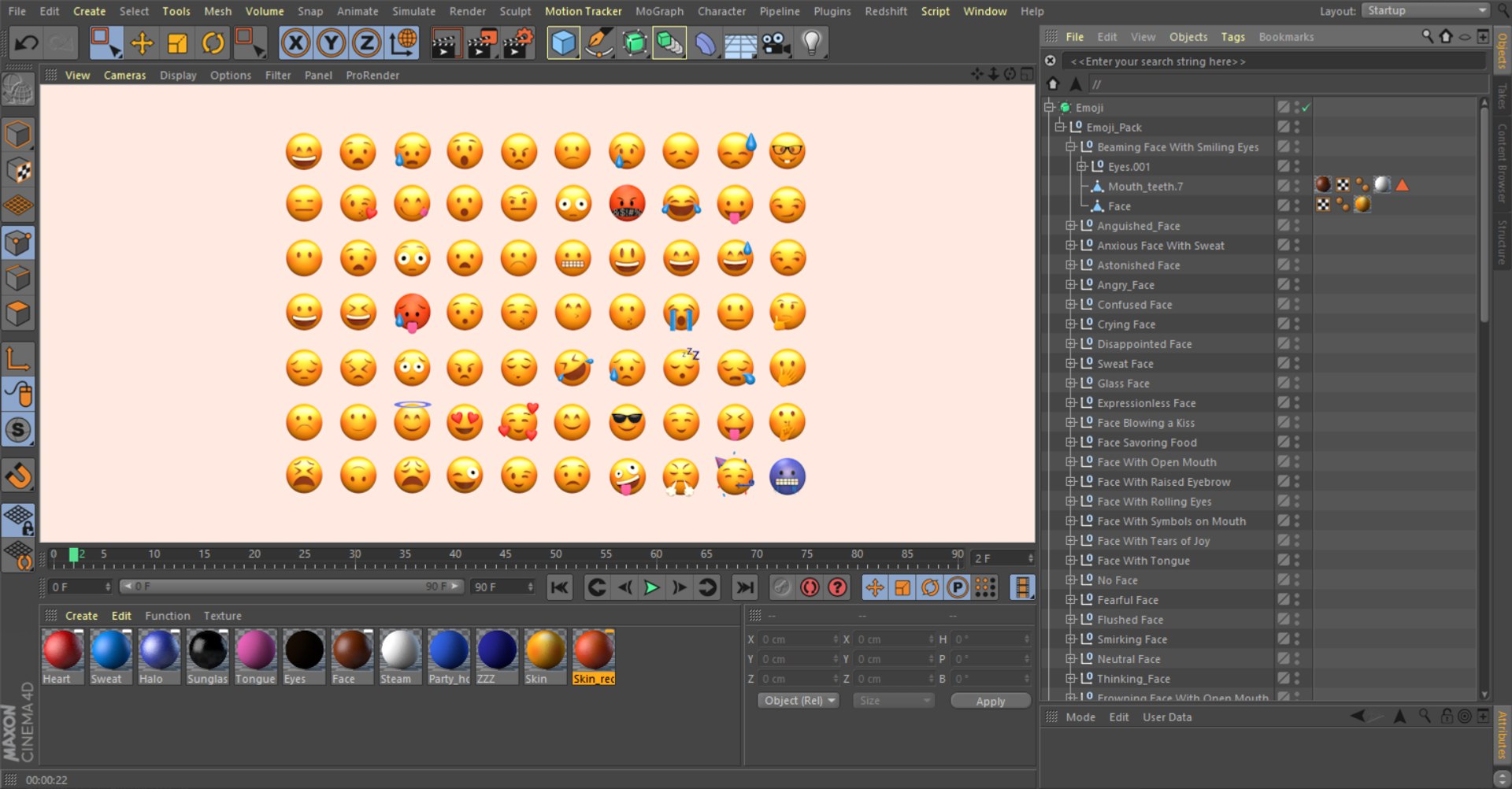Open the Motion Tracker menu

point(584,11)
